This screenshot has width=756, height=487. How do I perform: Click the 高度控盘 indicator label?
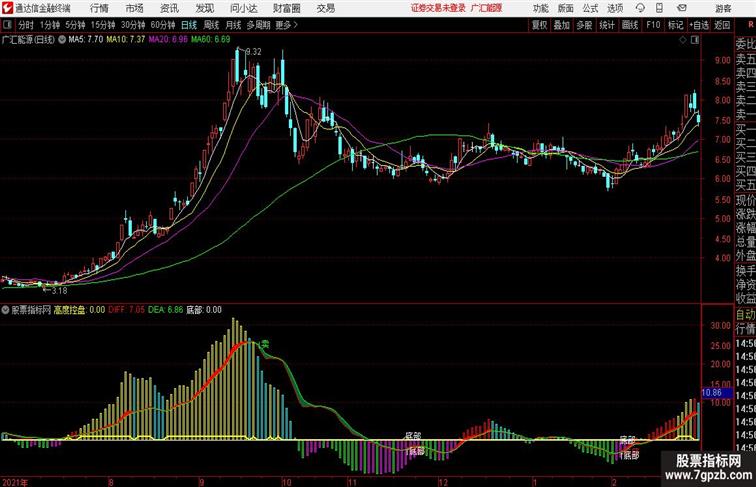click(69, 310)
